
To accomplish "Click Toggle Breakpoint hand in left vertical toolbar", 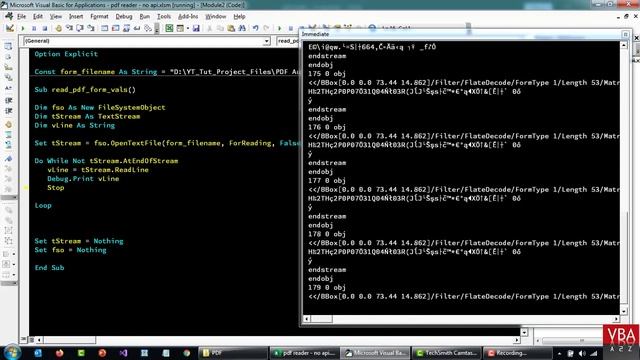I will pyautogui.click(x=8, y=124).
